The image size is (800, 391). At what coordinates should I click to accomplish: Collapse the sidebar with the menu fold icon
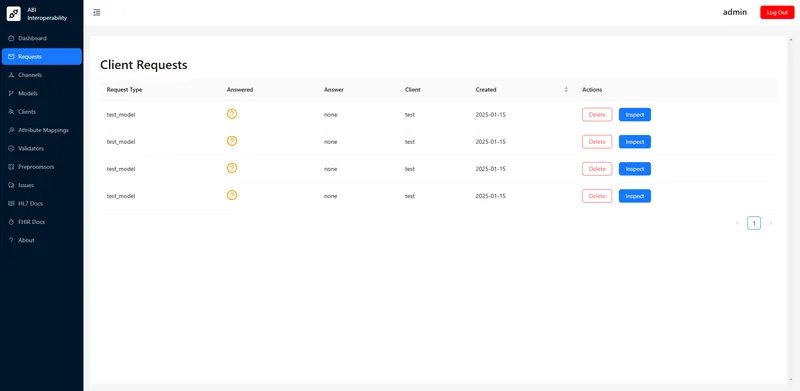(x=96, y=13)
